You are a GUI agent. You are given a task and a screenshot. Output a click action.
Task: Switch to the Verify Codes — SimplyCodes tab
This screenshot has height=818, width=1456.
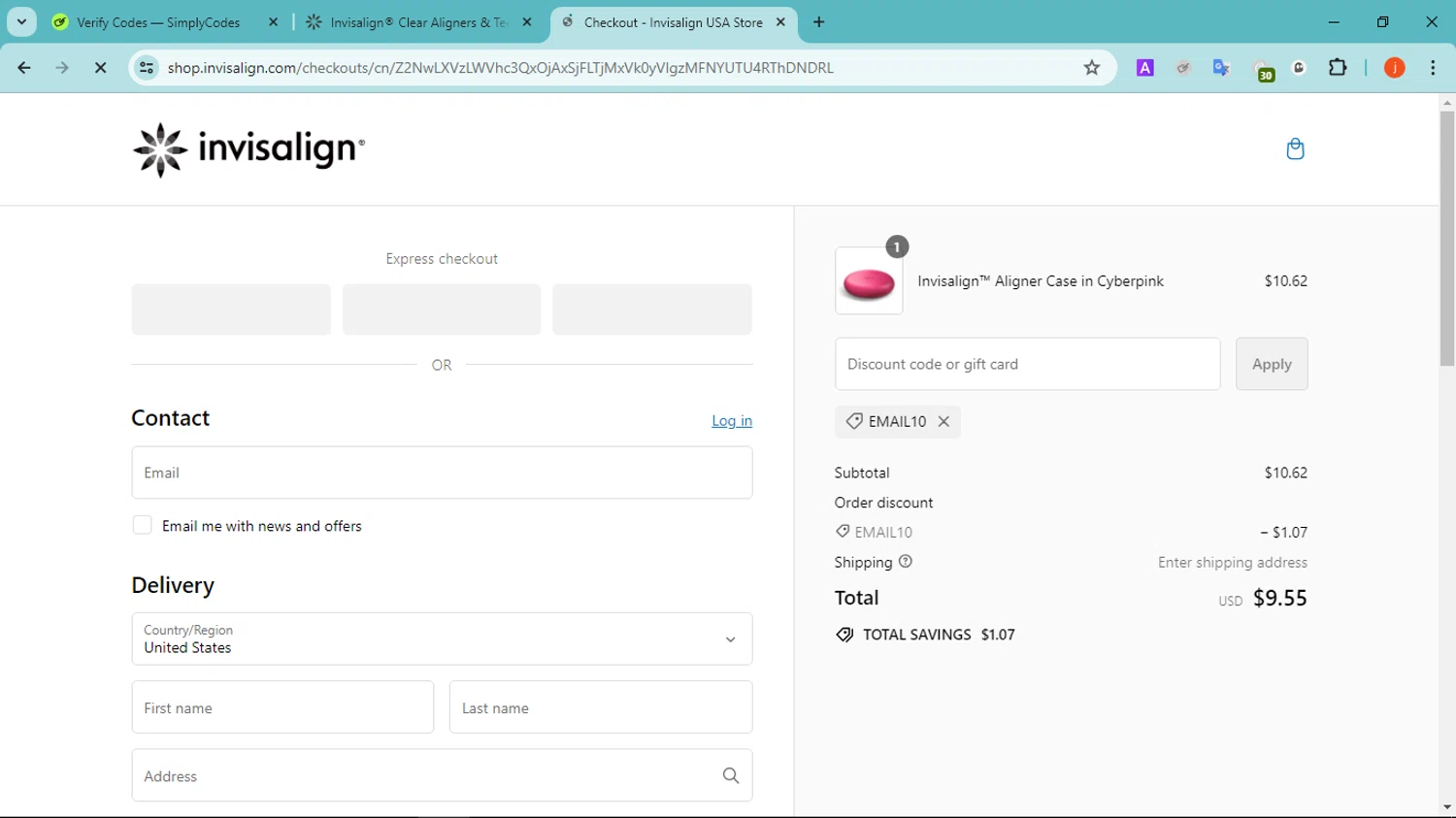[158, 22]
